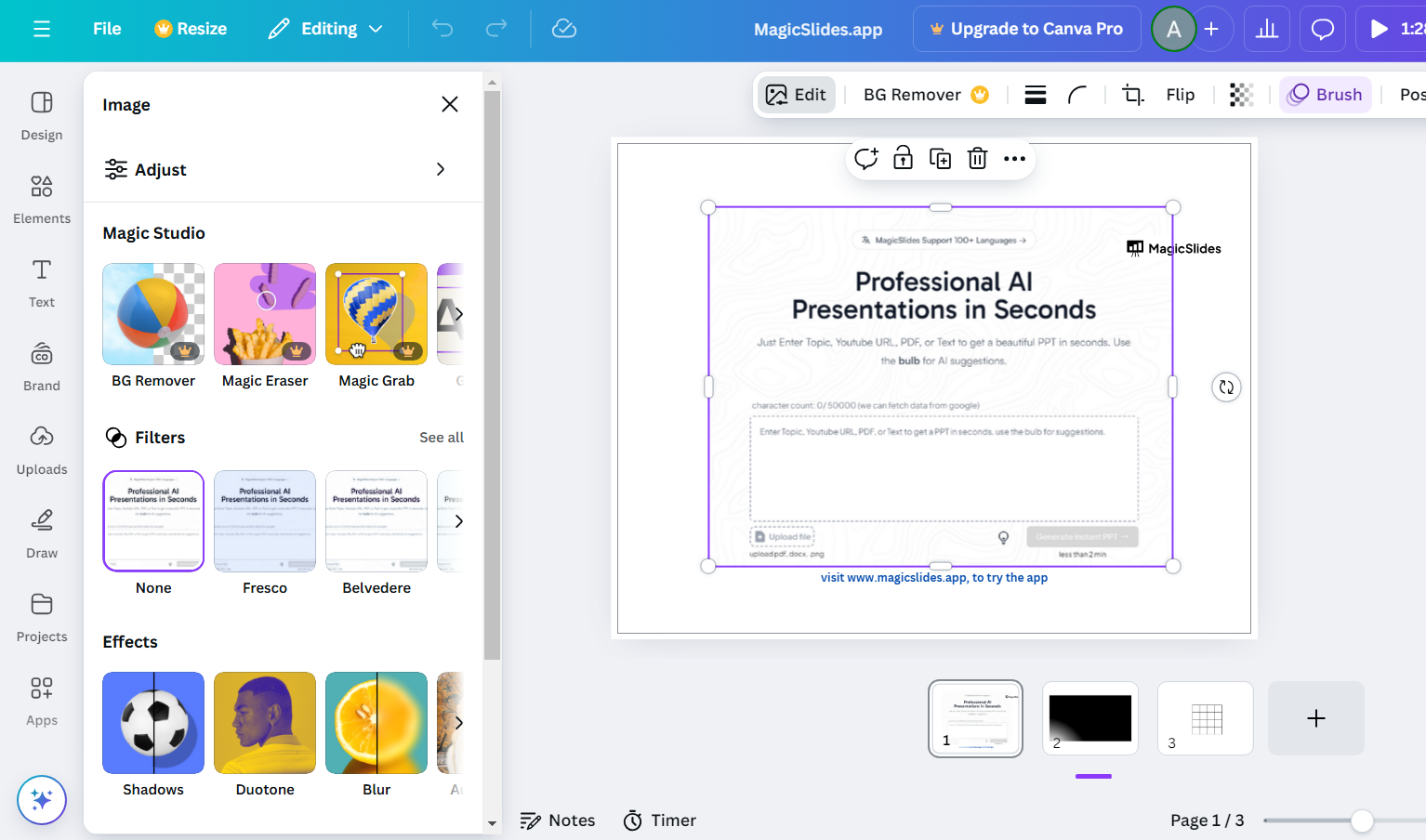Select the None filter
This screenshot has width=1426, height=840.
pos(153,533)
